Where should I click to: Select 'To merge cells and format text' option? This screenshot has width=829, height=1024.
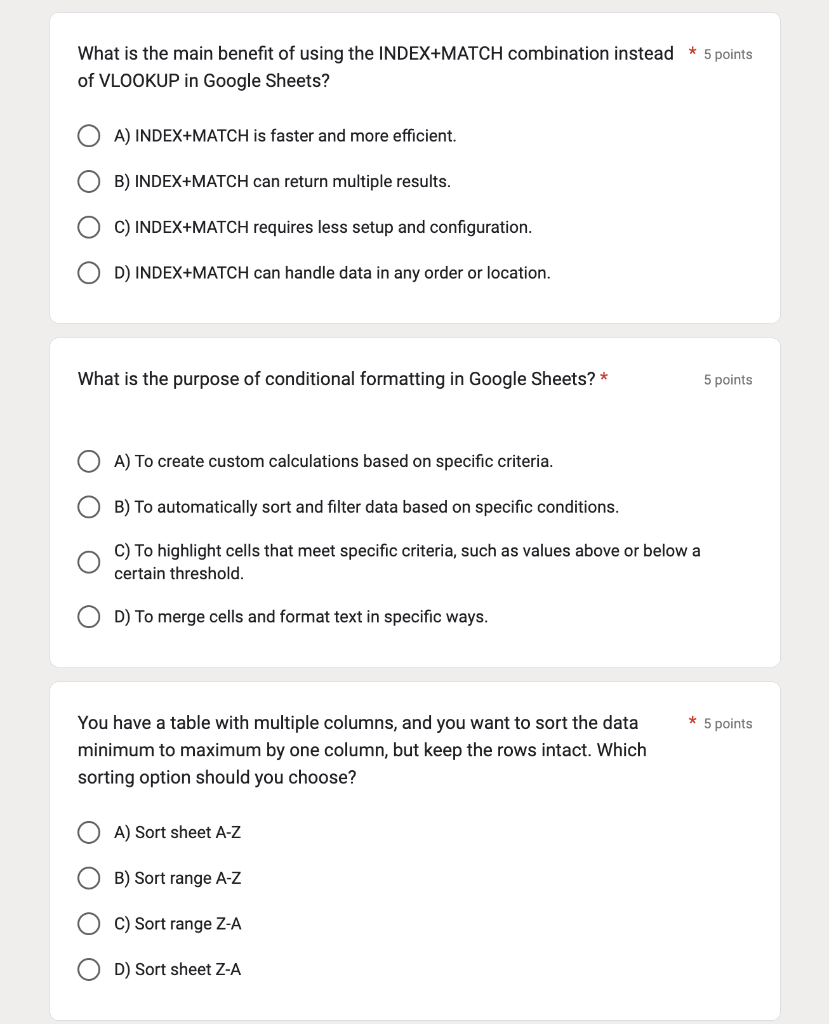[89, 616]
